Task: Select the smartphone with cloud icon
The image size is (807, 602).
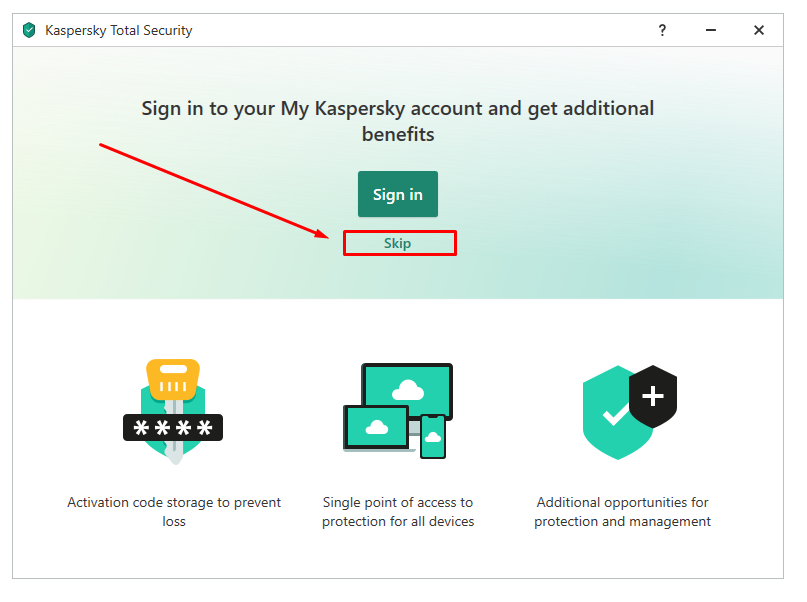Action: coord(433,437)
